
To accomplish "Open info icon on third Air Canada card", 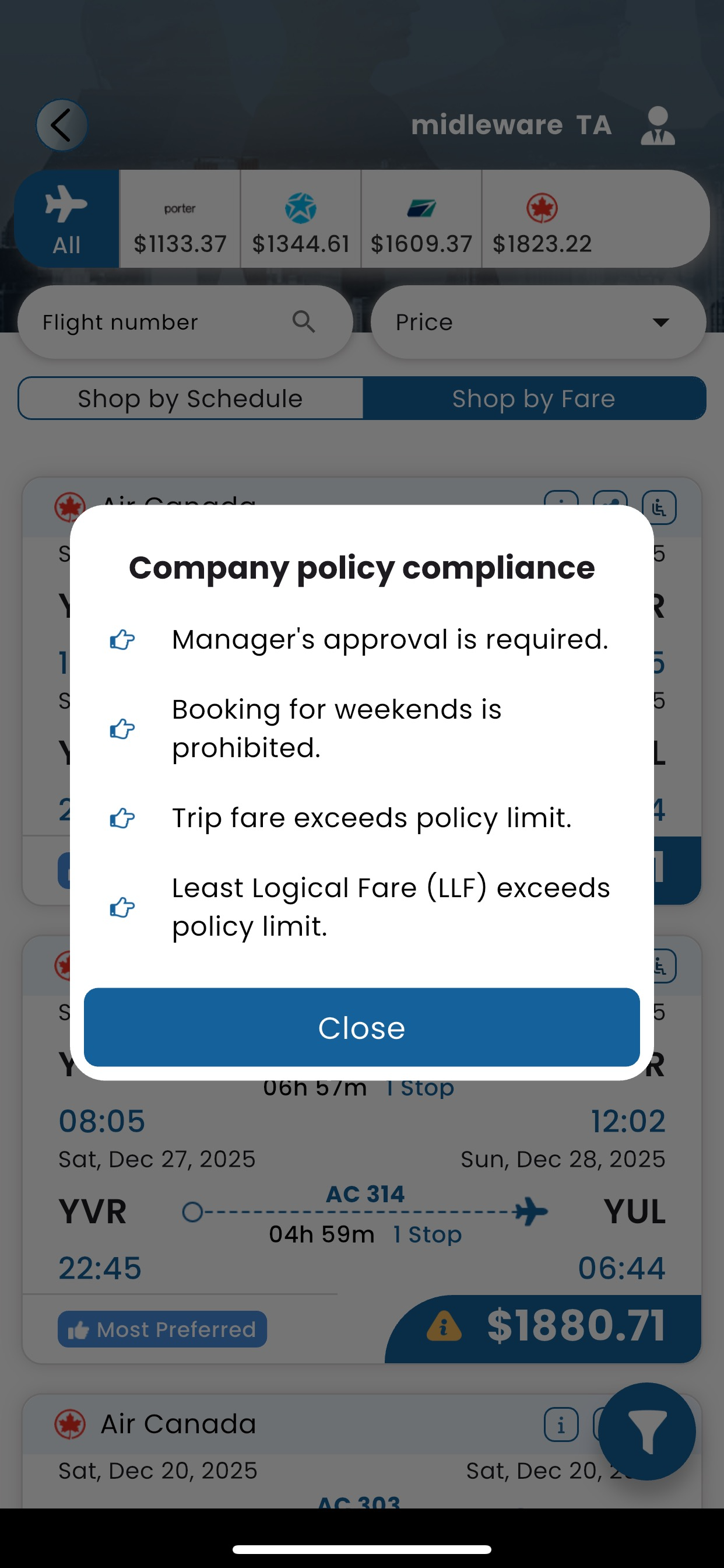I will [561, 1424].
